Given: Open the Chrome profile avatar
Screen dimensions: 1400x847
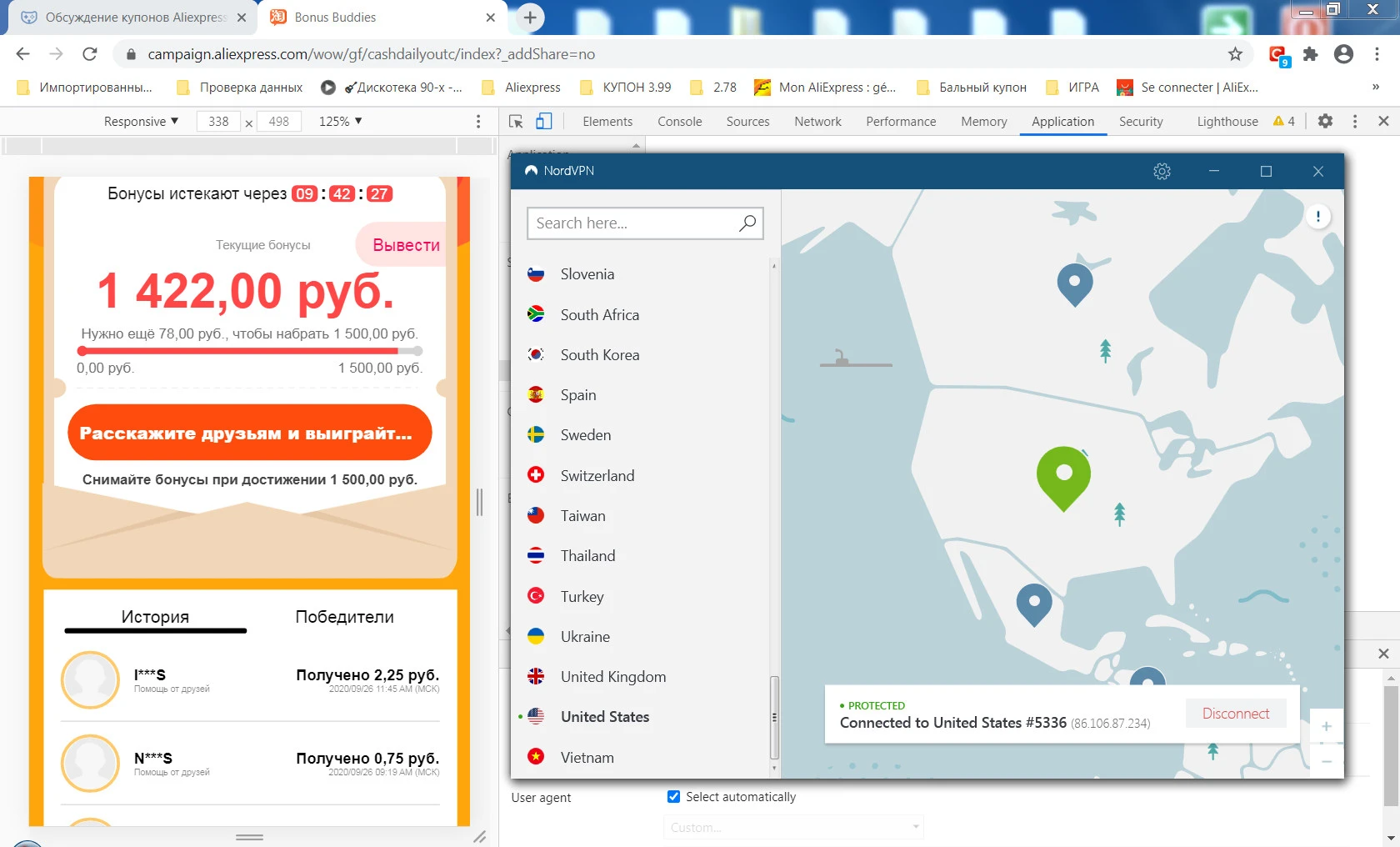Looking at the screenshot, I should pos(1343,54).
